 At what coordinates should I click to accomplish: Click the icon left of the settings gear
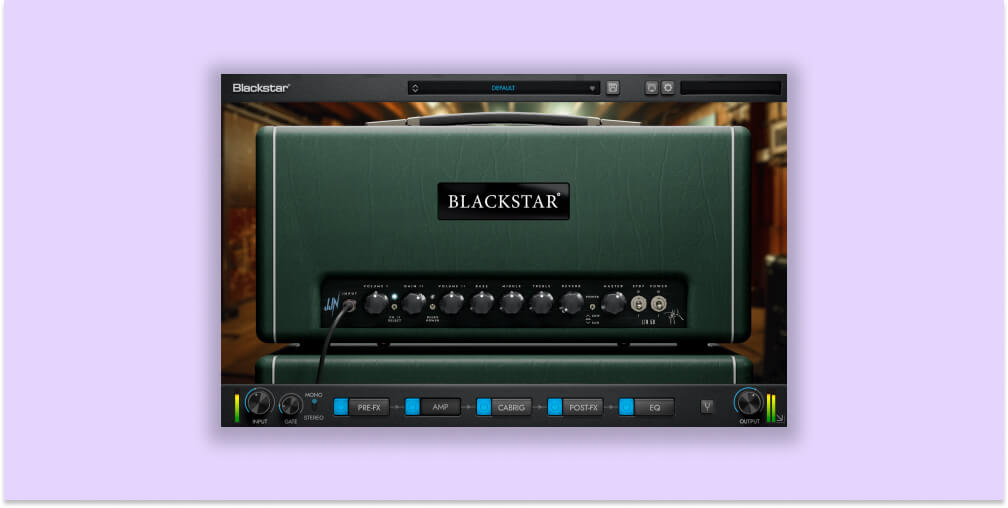[651, 88]
